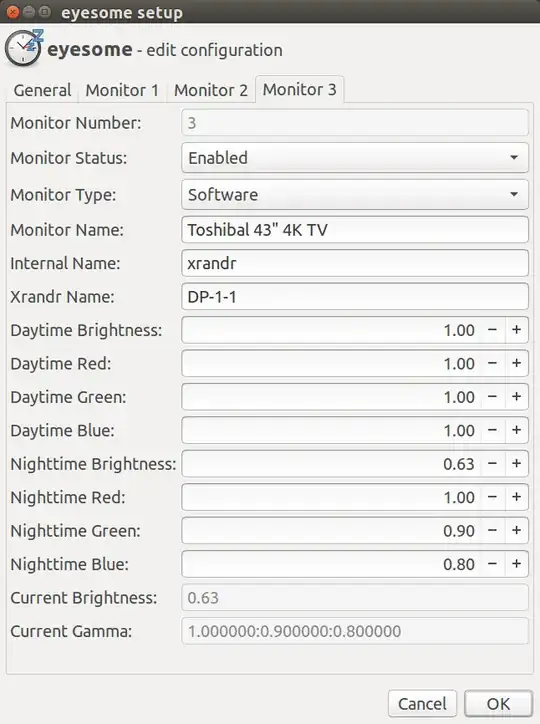Decrease Nighttime Blue value
This screenshot has height=724, width=540.
click(492, 564)
